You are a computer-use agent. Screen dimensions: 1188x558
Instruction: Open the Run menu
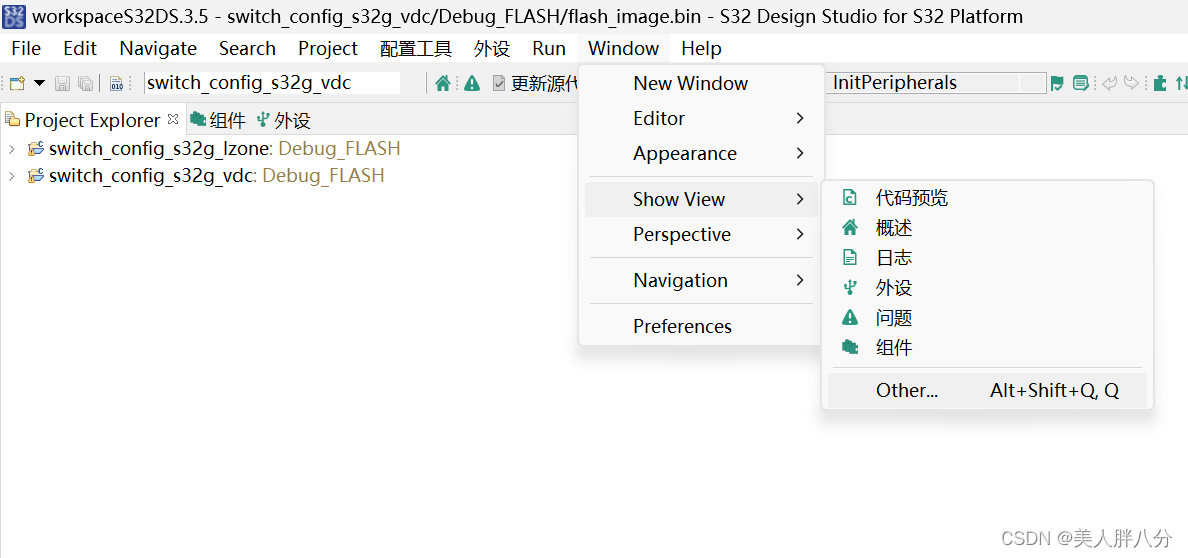(x=549, y=49)
